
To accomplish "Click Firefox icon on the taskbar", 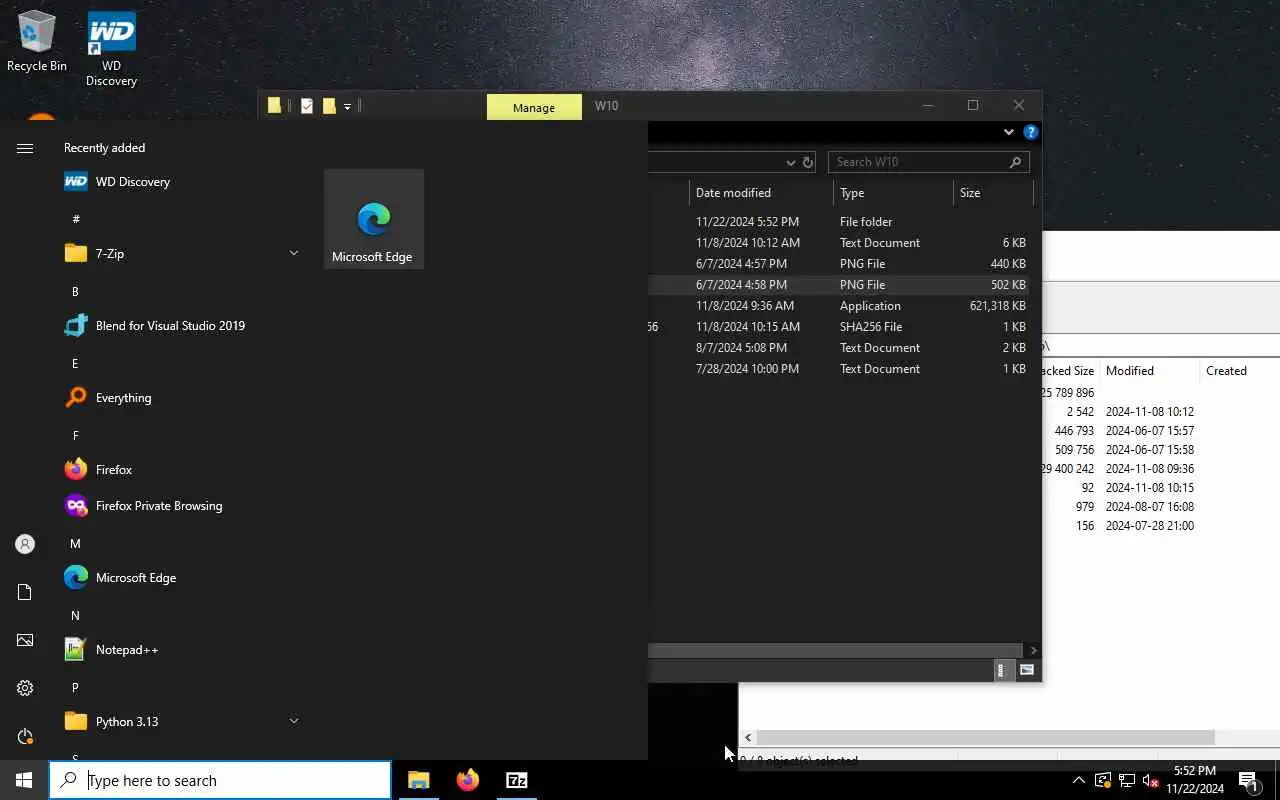I will pyautogui.click(x=467, y=780).
